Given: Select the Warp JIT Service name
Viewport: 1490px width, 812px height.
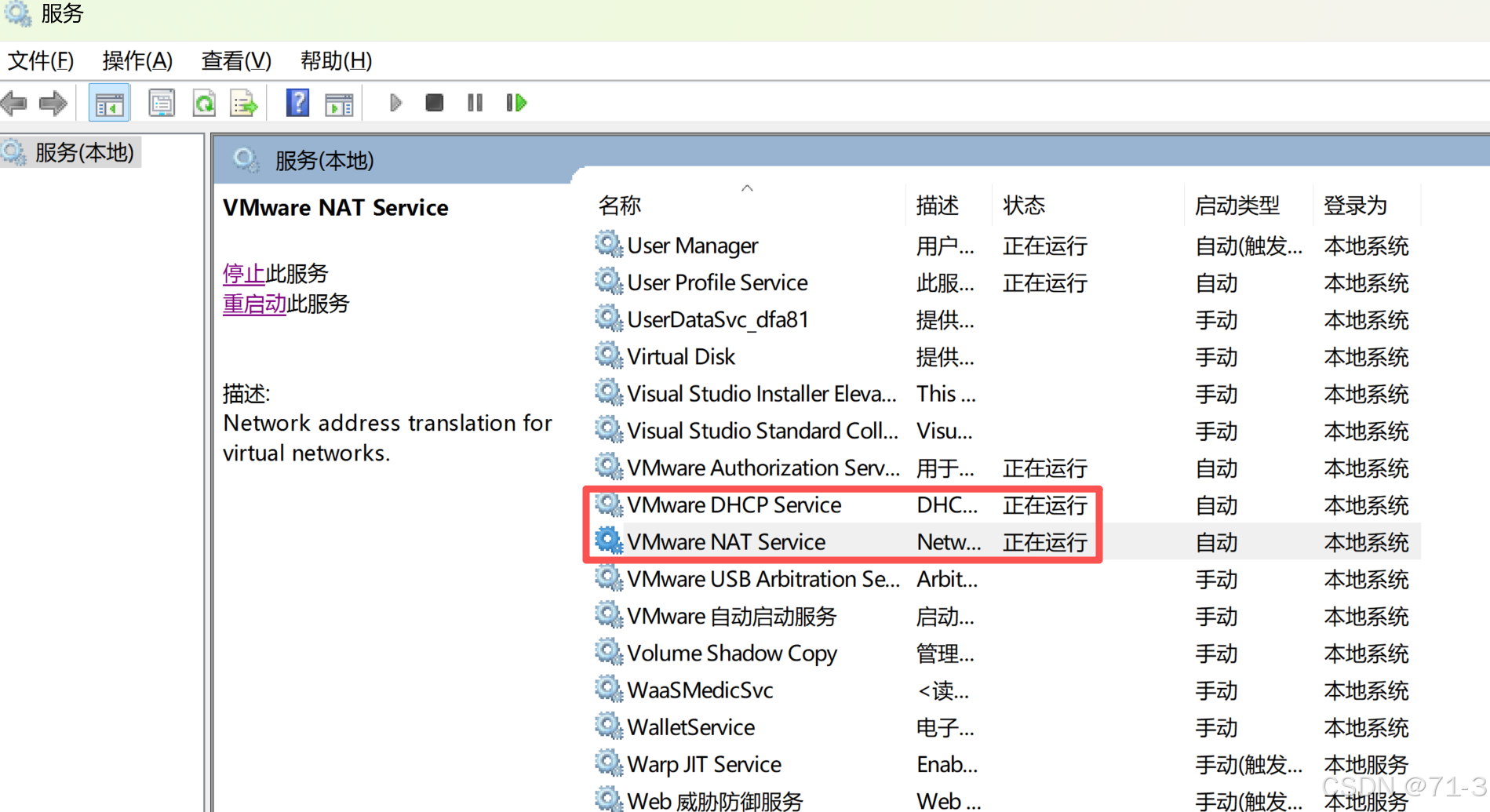Looking at the screenshot, I should point(704,764).
